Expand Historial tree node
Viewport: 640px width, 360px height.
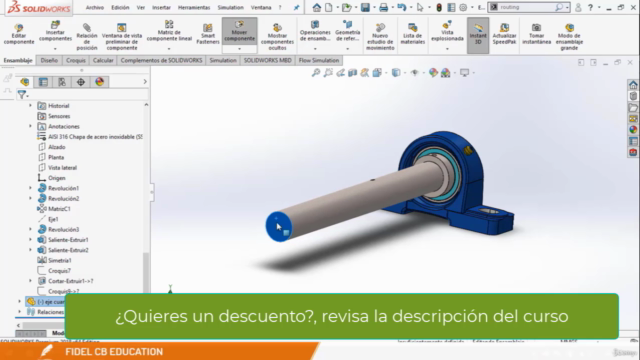[30, 106]
